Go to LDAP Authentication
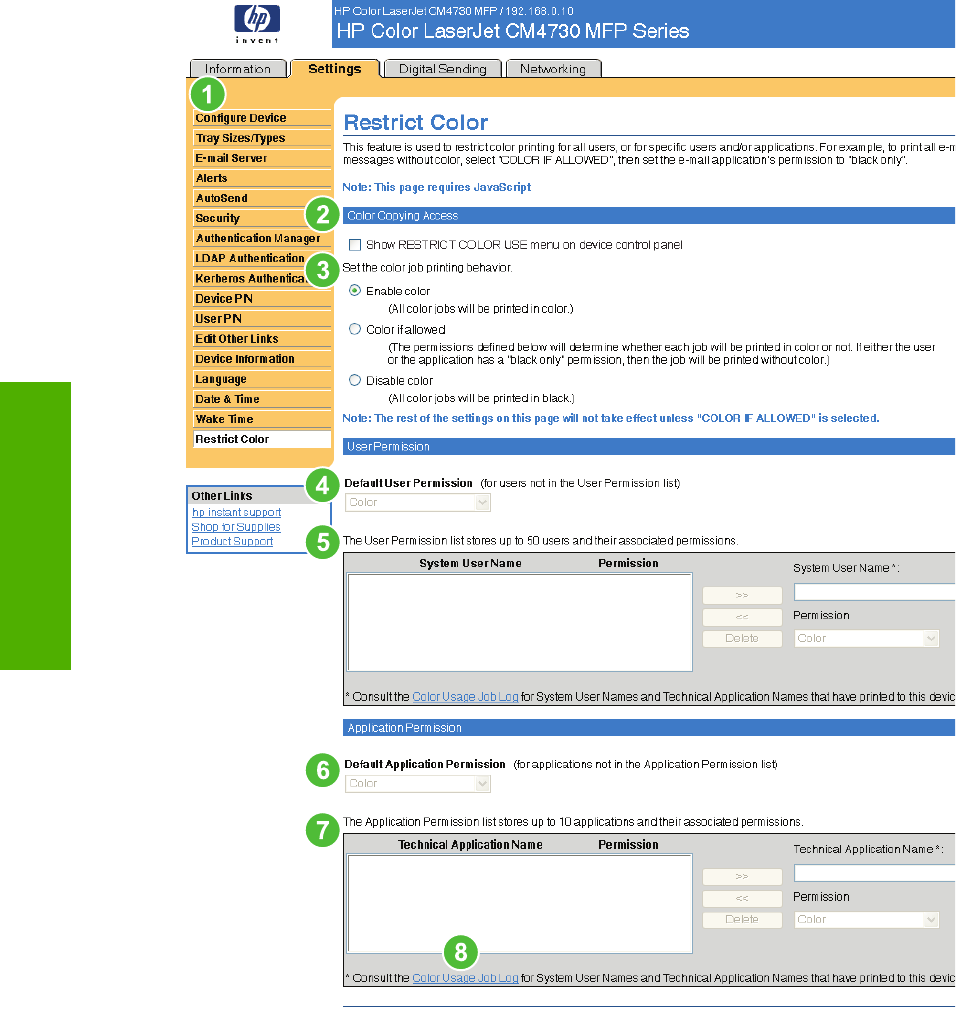The width and height of the screenshot is (956, 1028). click(x=262, y=258)
